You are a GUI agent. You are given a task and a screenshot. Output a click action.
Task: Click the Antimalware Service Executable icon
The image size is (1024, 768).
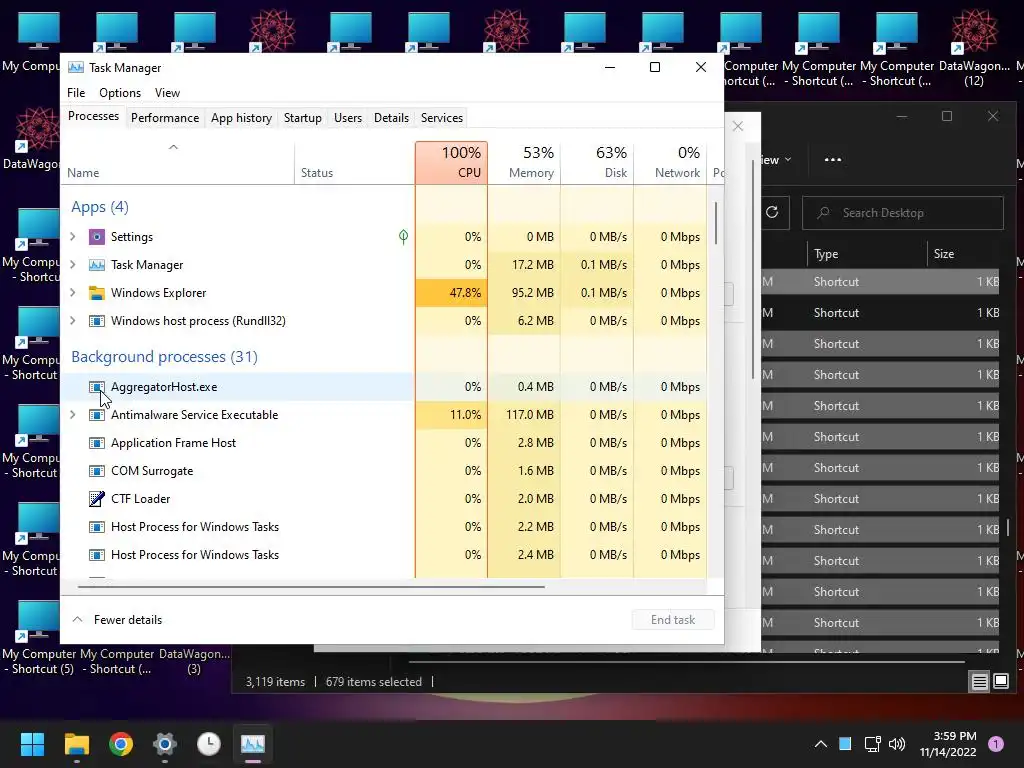97,415
